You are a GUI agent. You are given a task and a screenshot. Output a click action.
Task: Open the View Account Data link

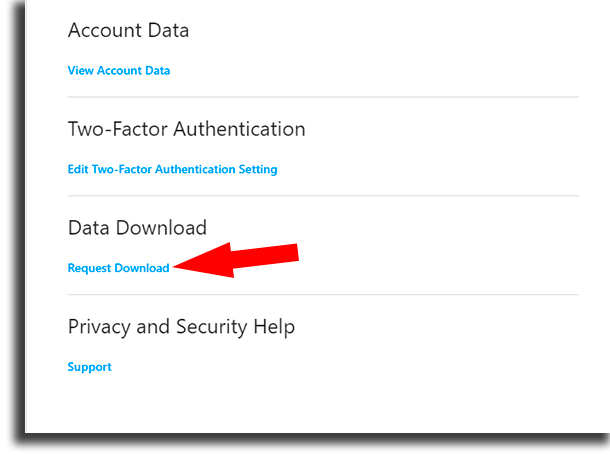[x=119, y=70]
